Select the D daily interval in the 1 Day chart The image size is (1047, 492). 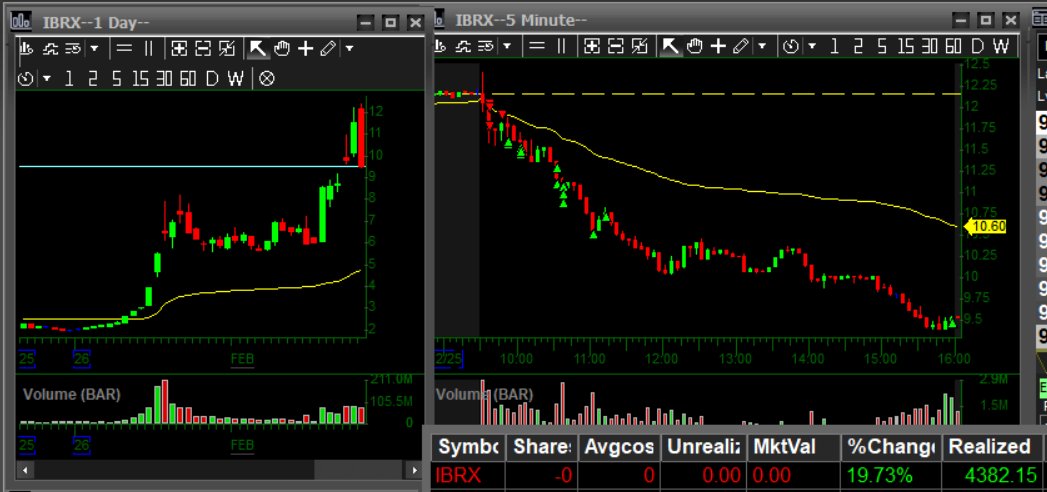(212, 79)
